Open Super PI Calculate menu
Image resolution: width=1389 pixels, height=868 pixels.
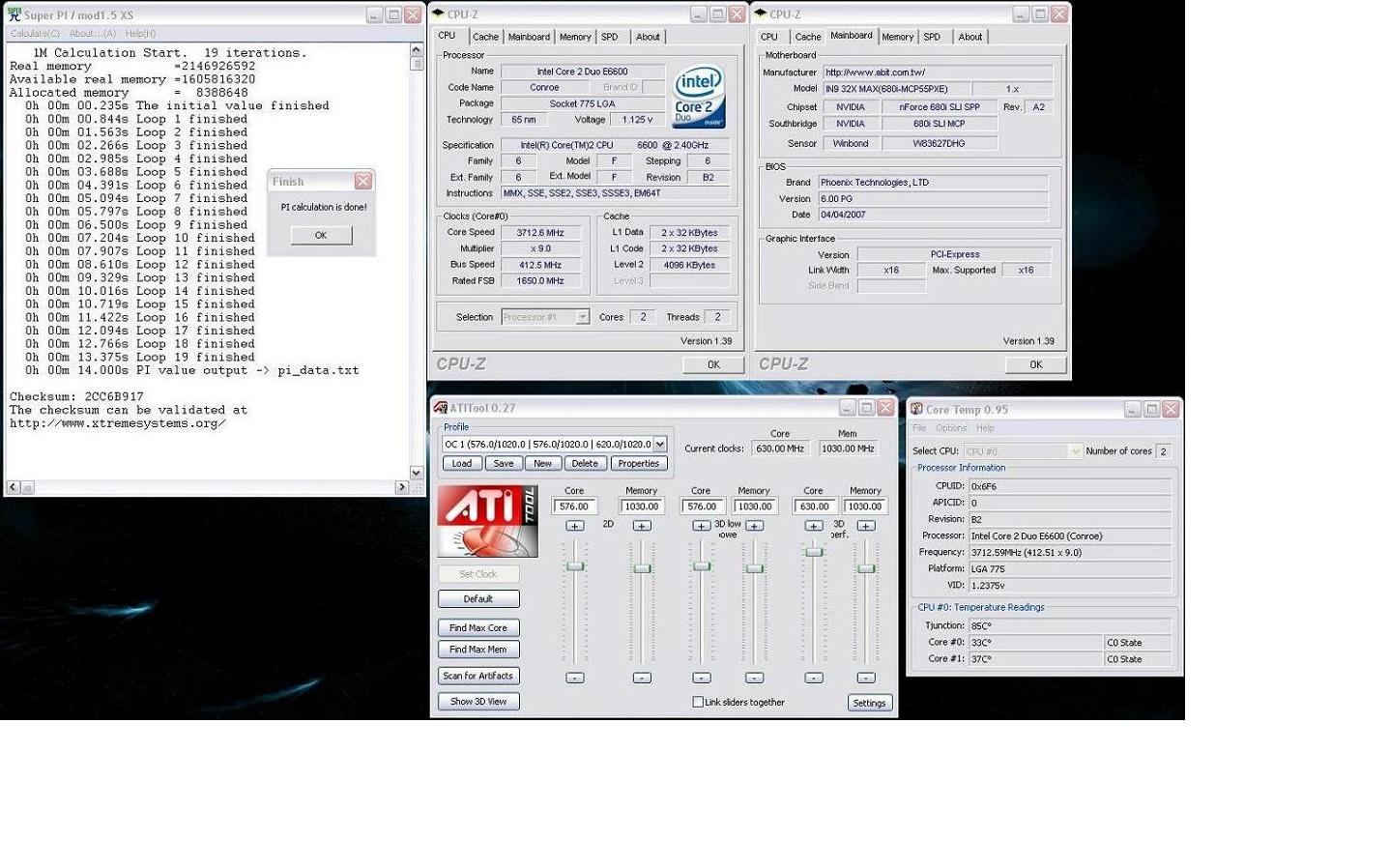35,33
